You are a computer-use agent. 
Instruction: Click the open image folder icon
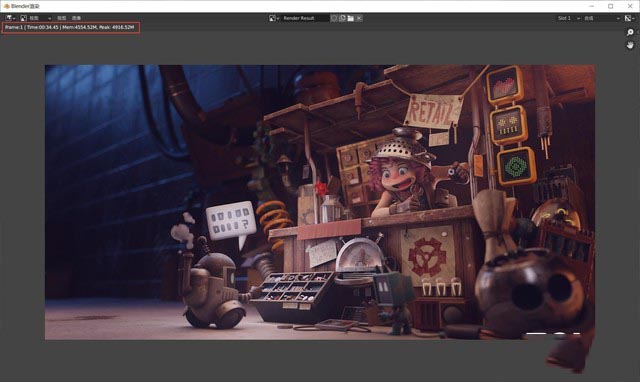351,18
